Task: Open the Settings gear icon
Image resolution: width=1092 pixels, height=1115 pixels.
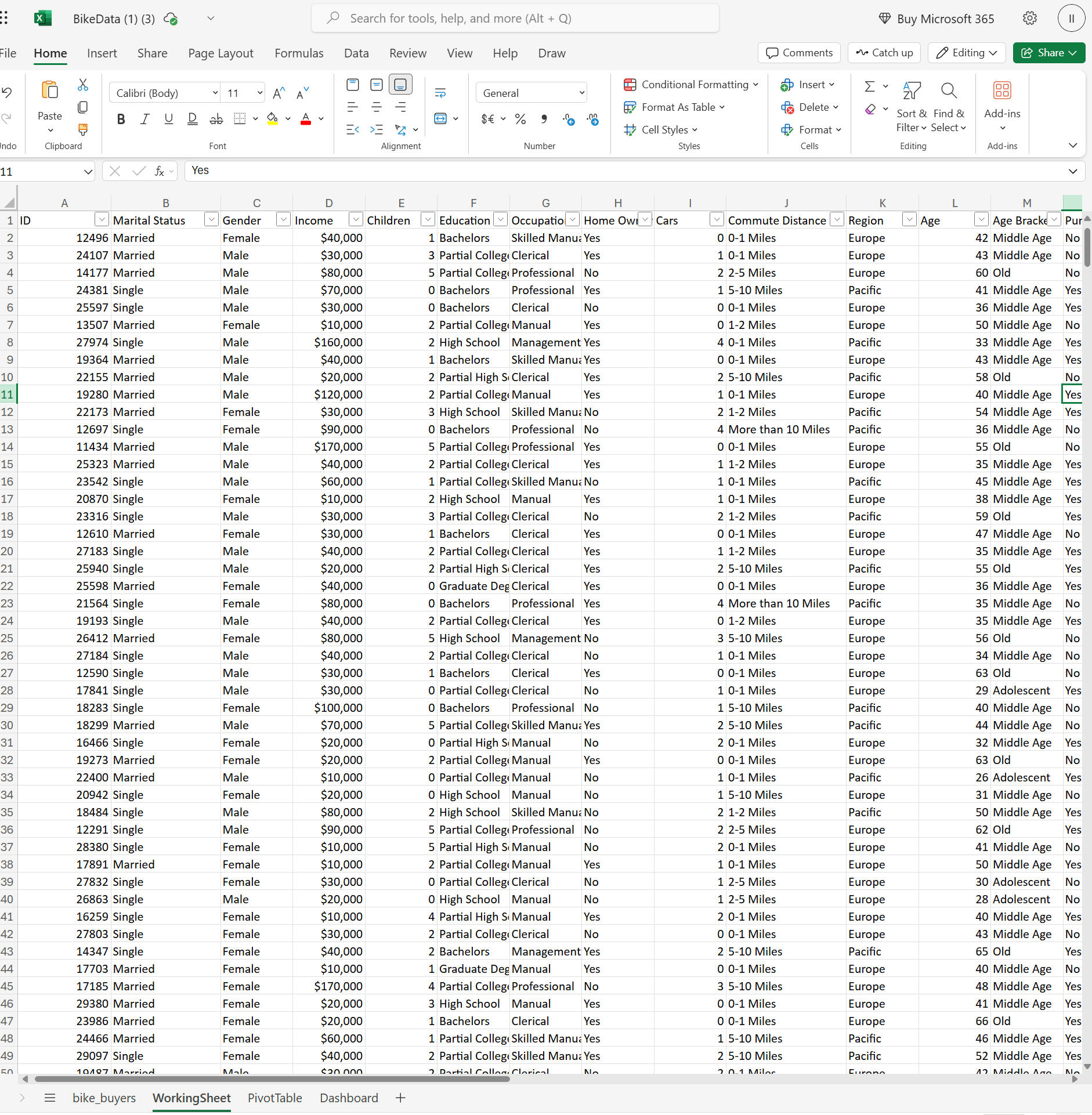Action: [1029, 19]
